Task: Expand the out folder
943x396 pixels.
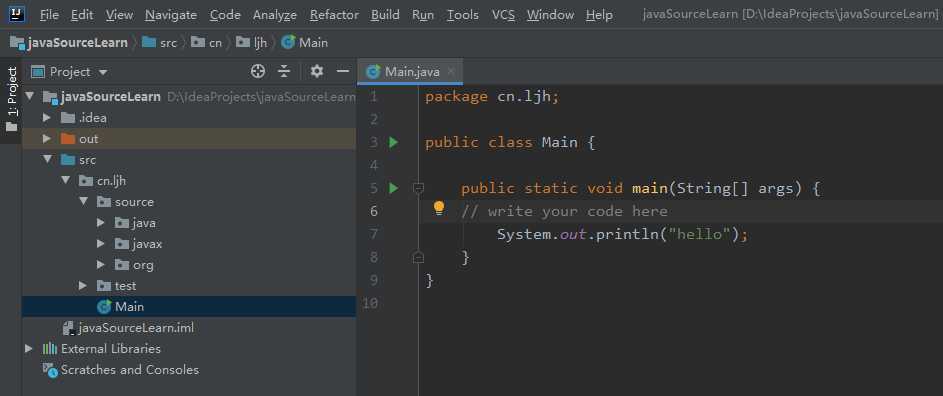Action: (47, 139)
